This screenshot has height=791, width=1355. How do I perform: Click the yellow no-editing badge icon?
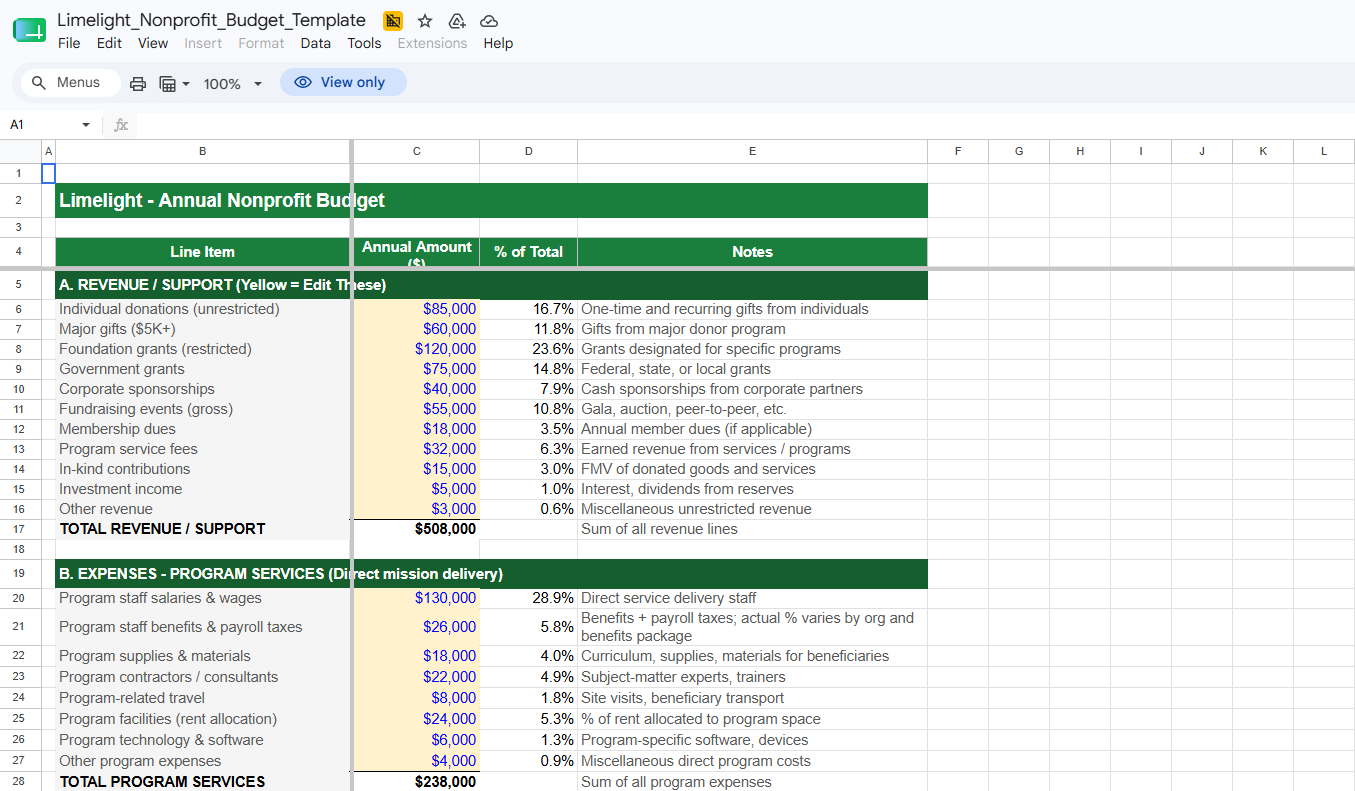393,21
